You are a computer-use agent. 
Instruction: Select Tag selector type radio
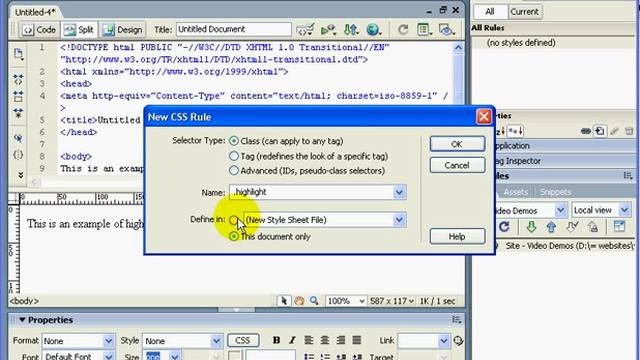[234, 156]
